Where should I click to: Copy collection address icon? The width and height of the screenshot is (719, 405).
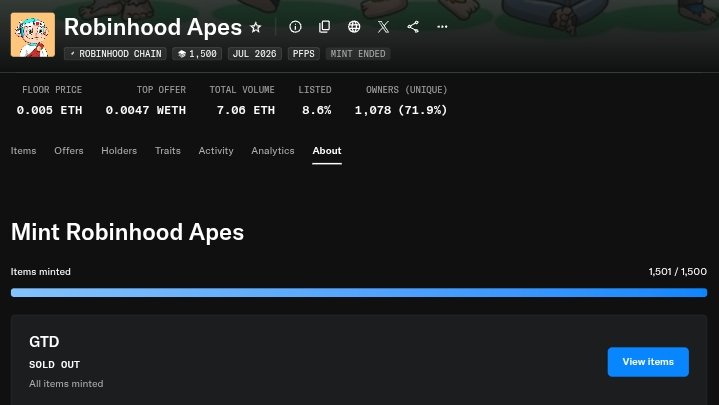click(325, 27)
